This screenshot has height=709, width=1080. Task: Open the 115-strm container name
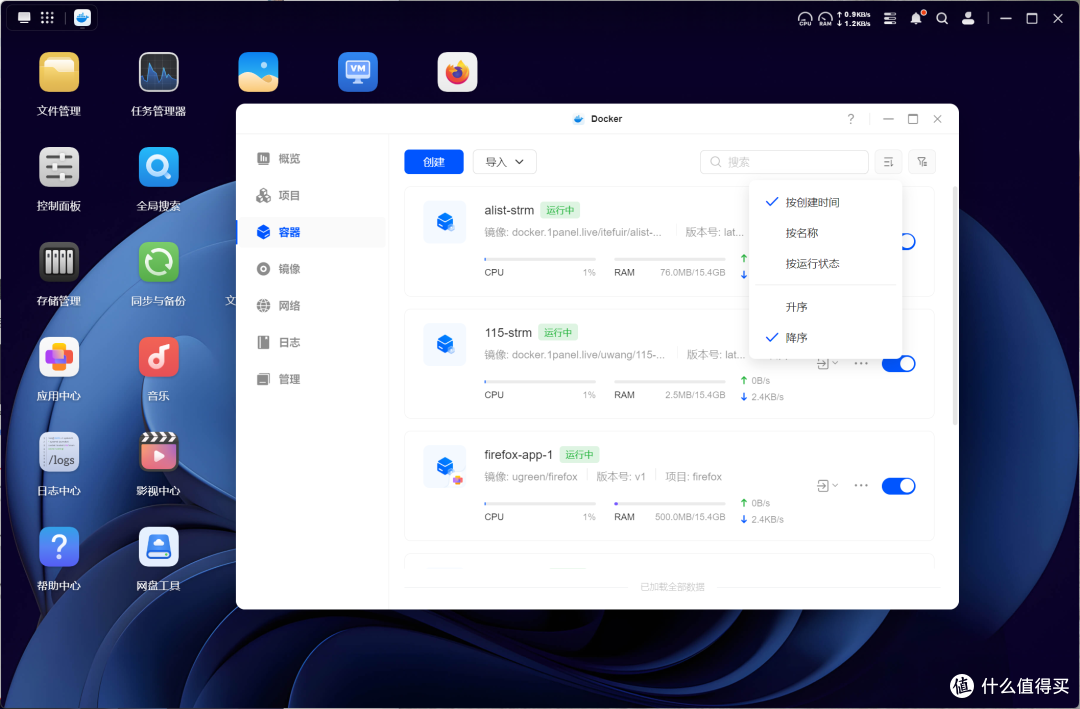[508, 333]
